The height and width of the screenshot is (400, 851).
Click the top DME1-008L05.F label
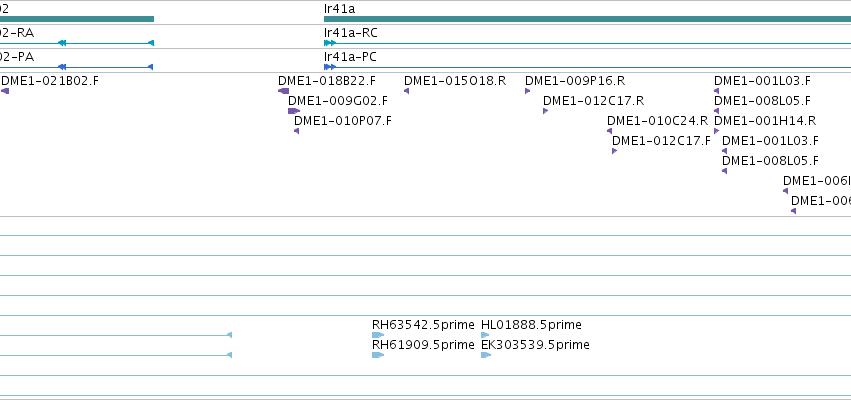(x=762, y=101)
